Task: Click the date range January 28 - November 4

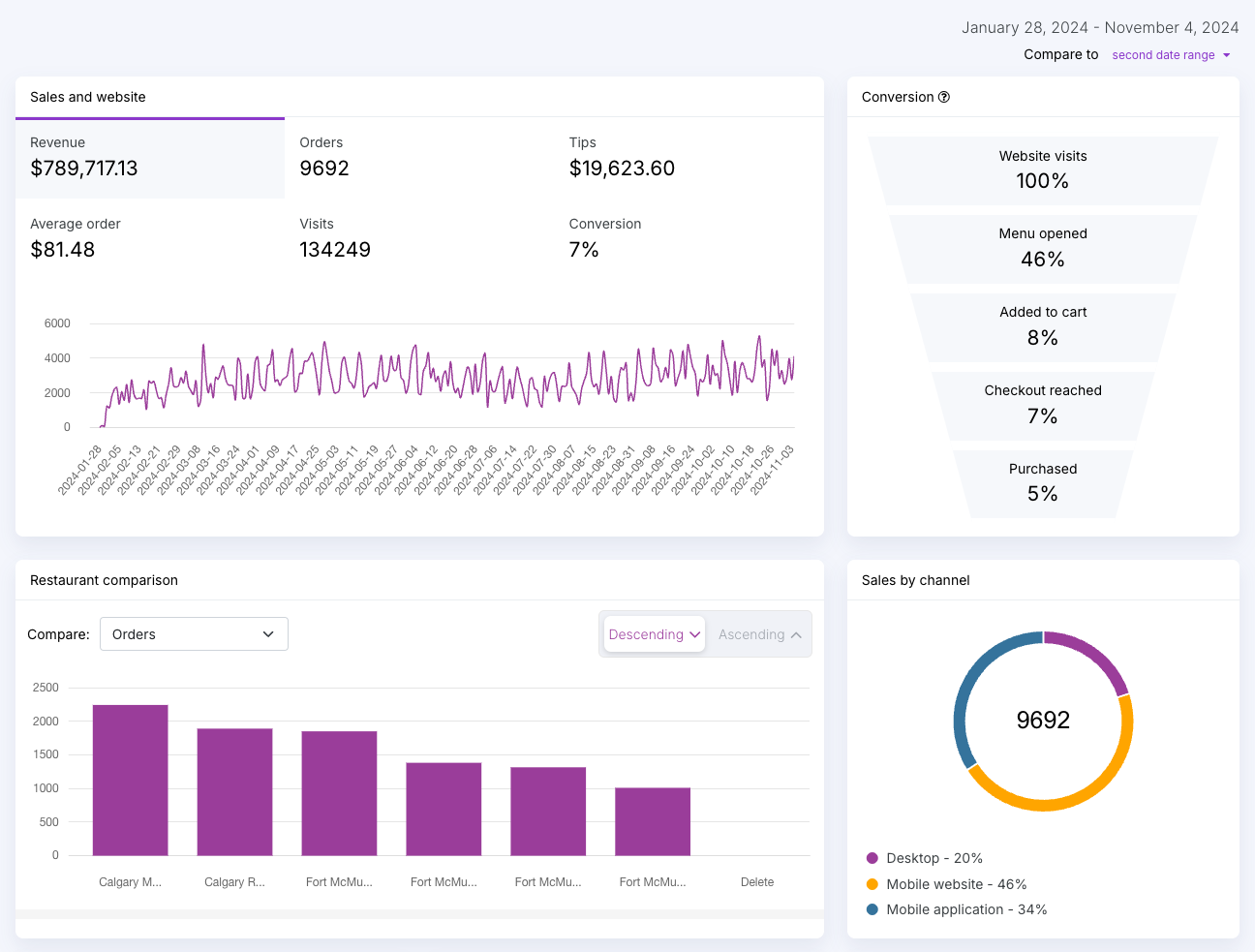Action: click(1100, 28)
